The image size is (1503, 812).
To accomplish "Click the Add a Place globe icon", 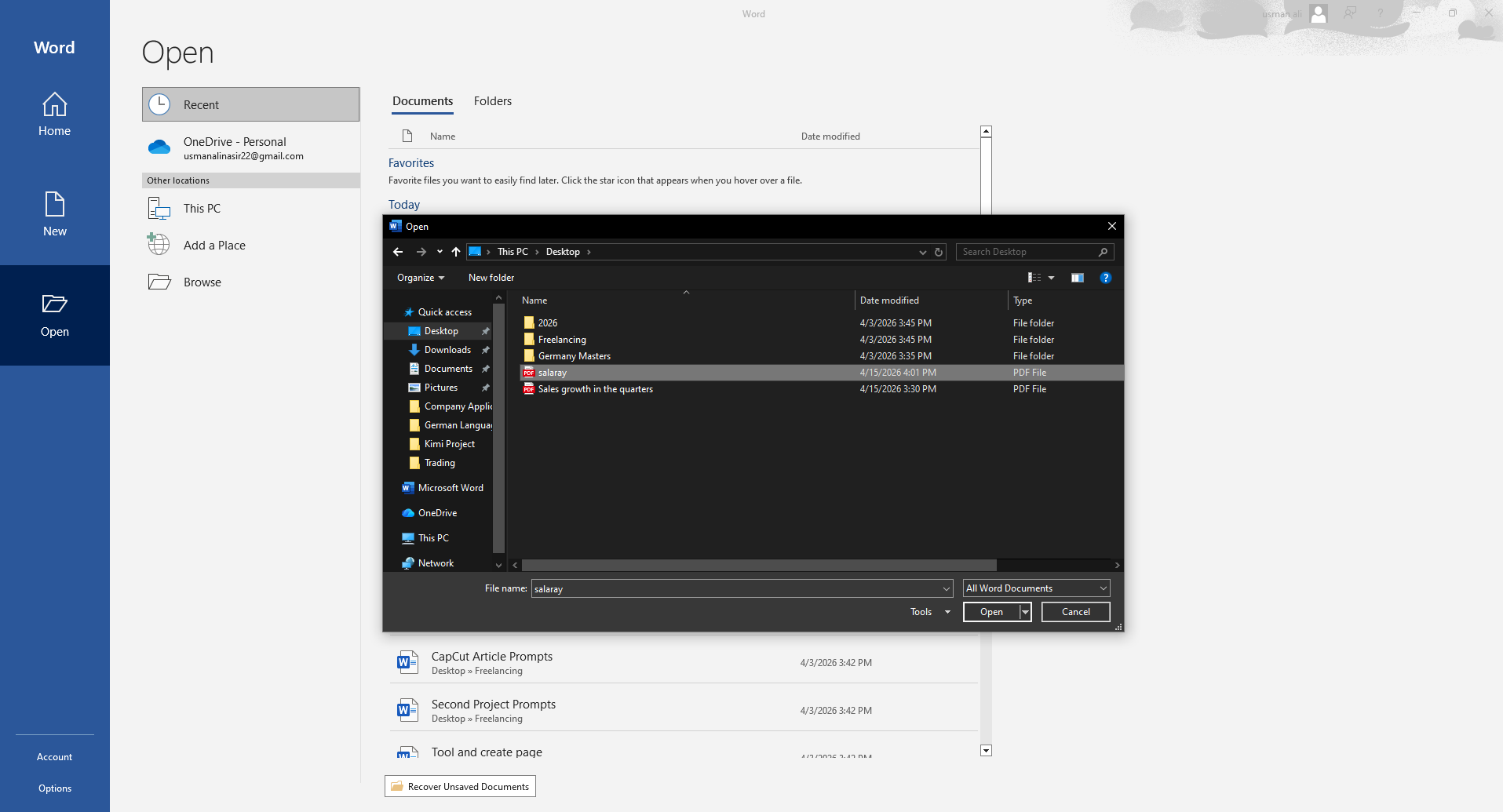I will click(x=159, y=244).
